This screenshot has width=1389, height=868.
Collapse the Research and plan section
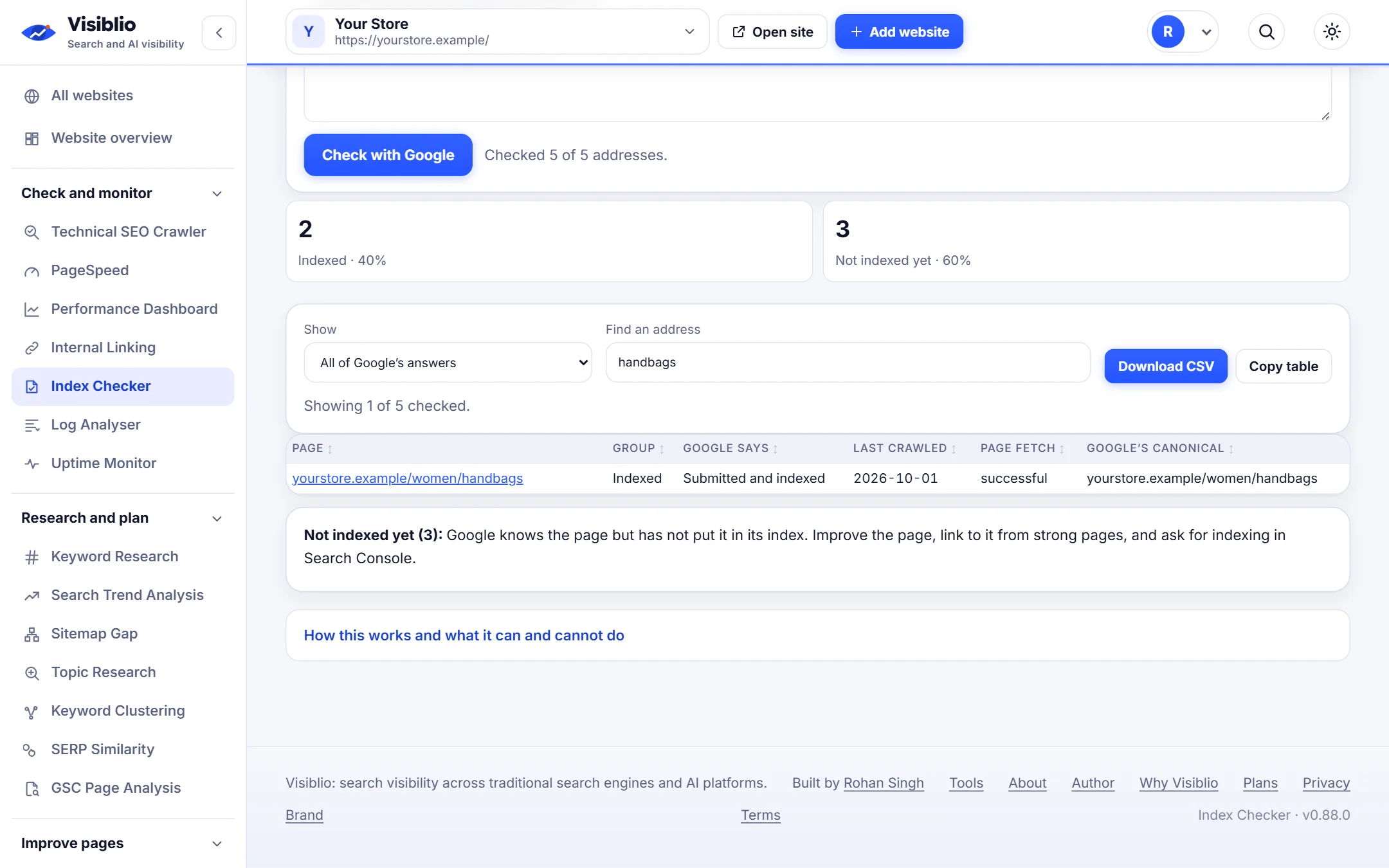[122, 518]
